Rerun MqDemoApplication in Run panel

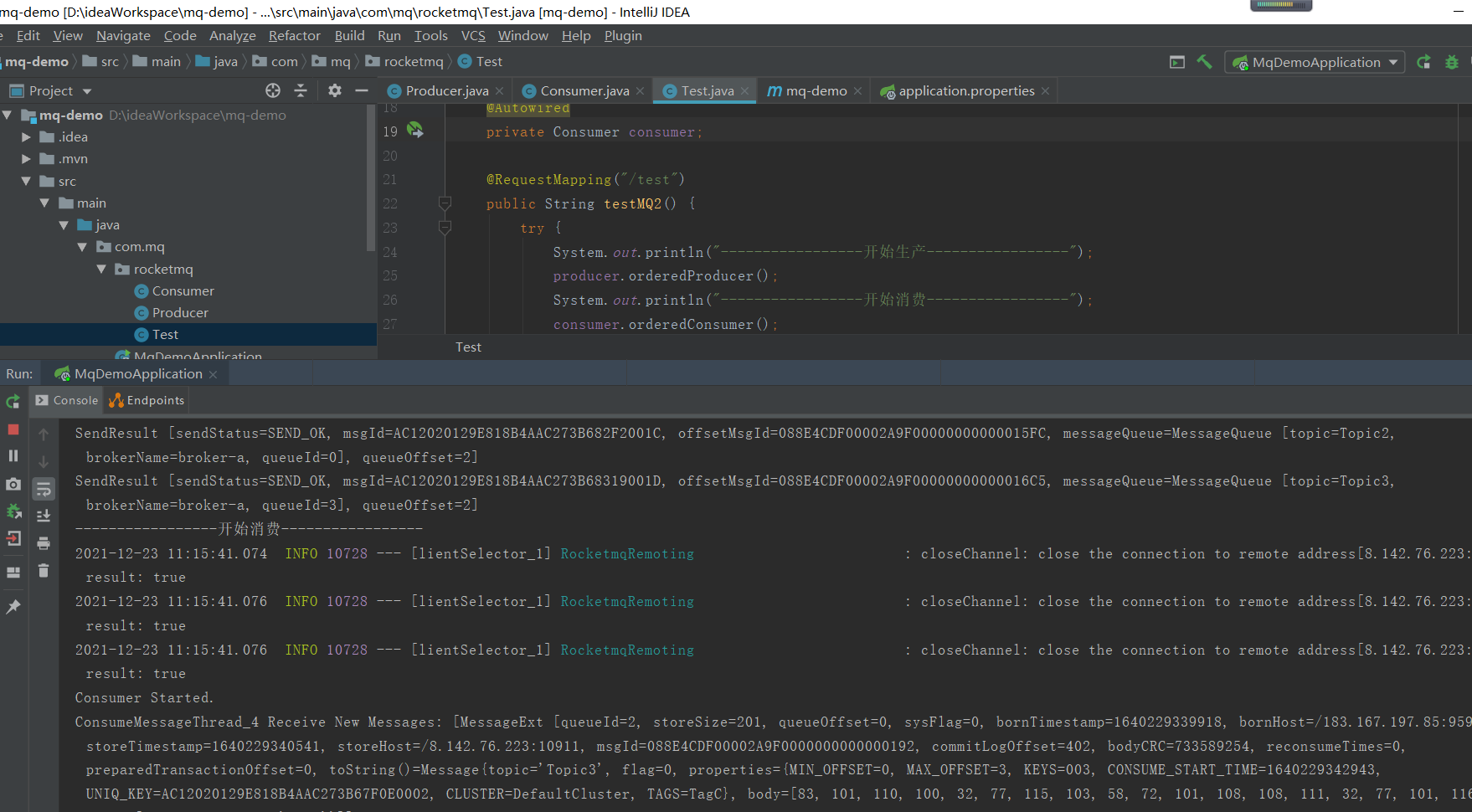coord(13,402)
